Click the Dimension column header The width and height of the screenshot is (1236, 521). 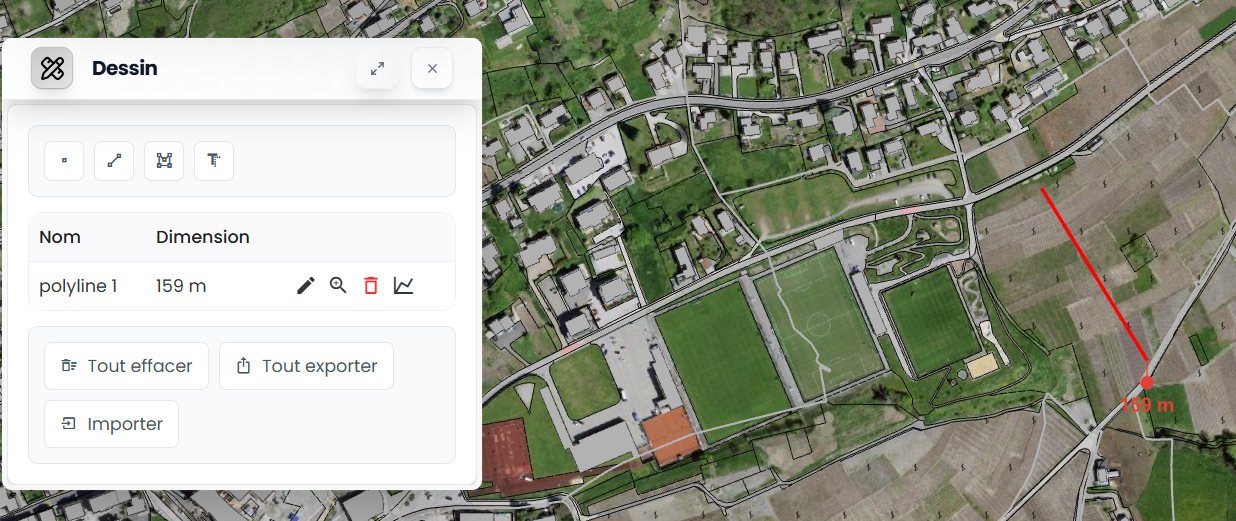point(203,237)
